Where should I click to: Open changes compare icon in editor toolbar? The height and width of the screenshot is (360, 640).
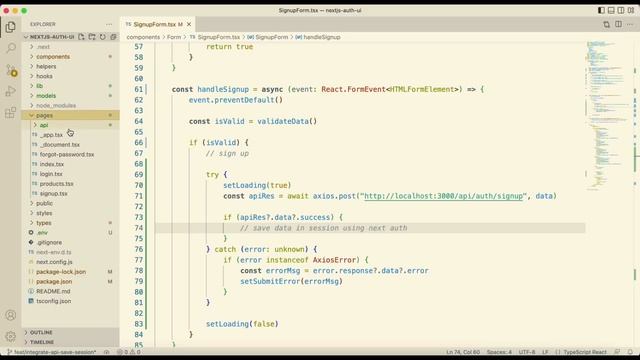click(607, 24)
